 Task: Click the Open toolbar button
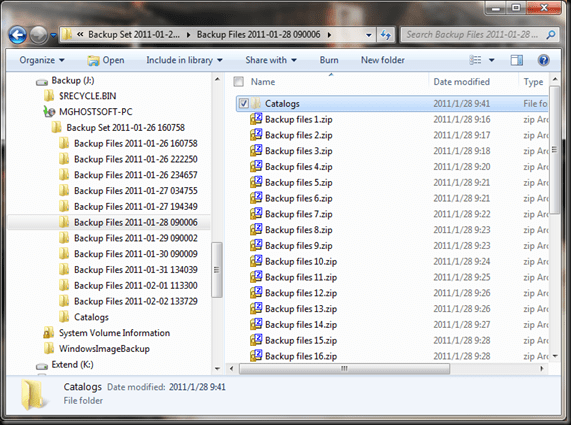pos(106,60)
